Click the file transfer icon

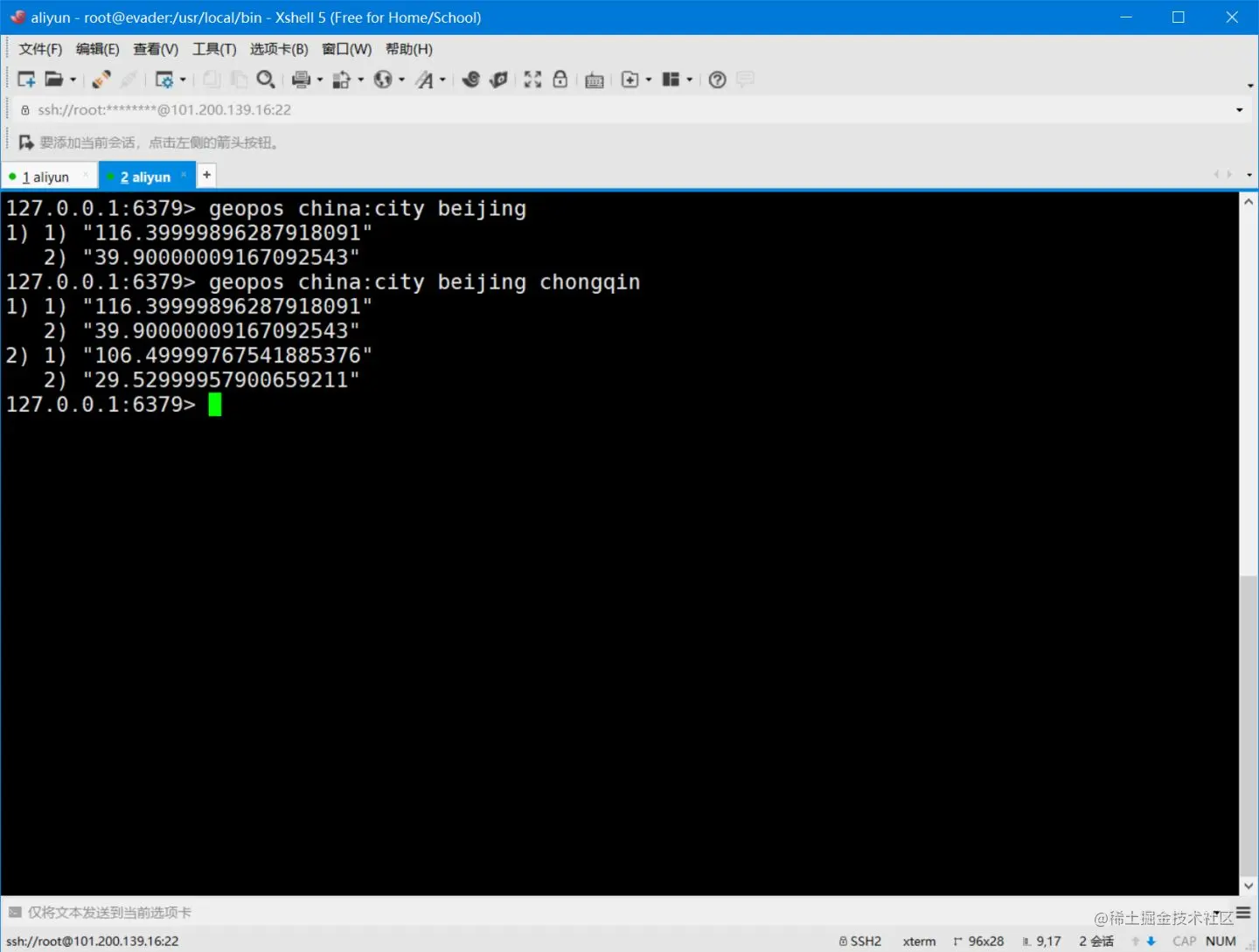click(x=342, y=80)
